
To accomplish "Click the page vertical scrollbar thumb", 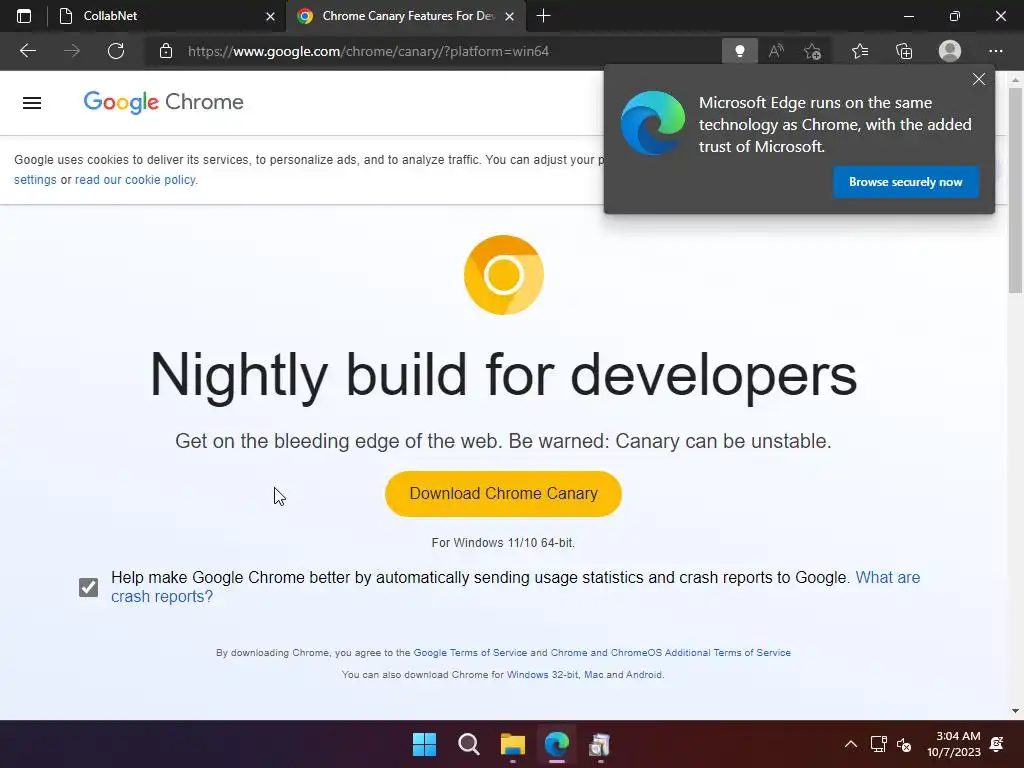I will click(x=1015, y=189).
